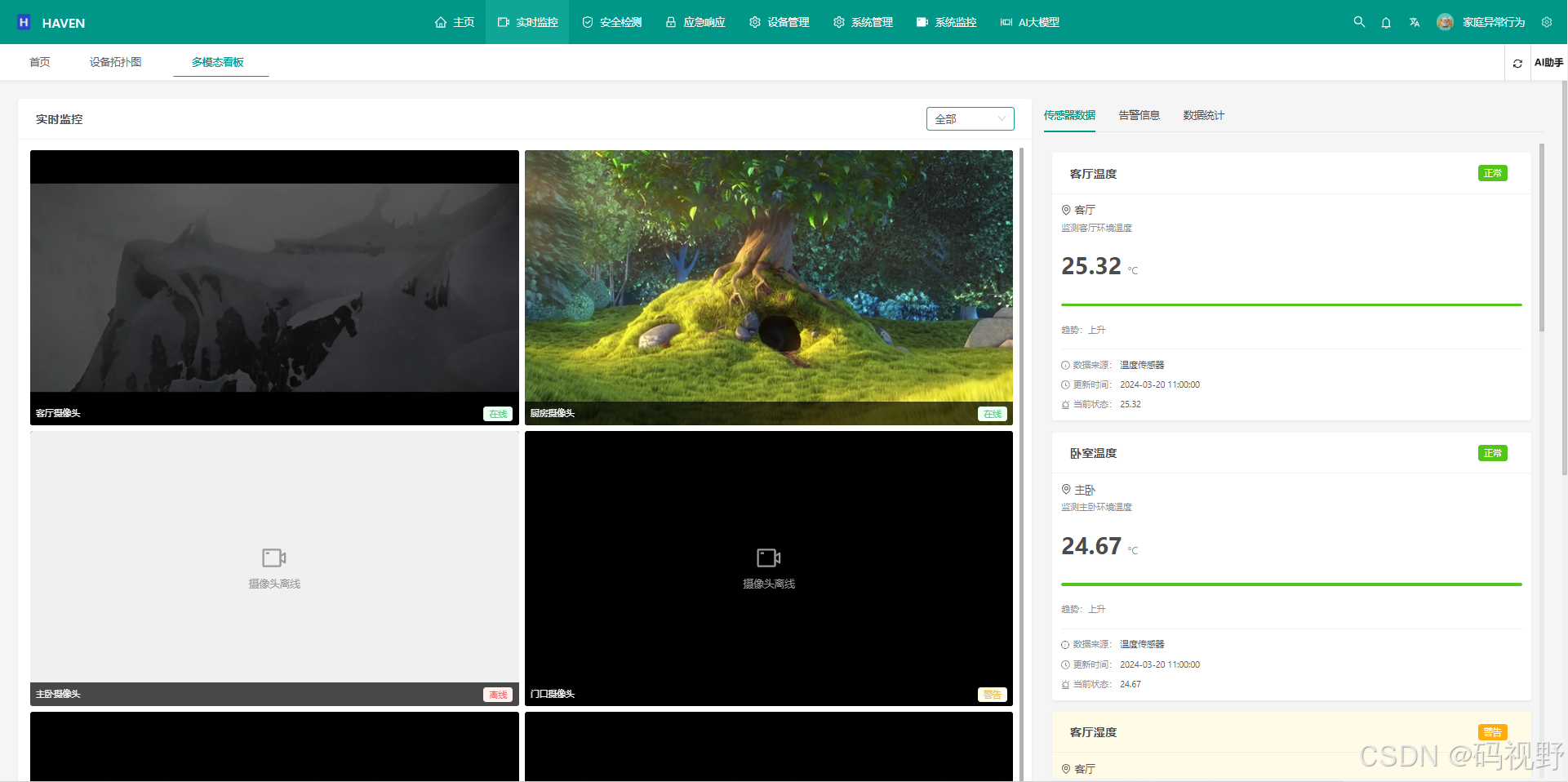The width and height of the screenshot is (1568, 782).
Task: Click the language translate icon
Action: [x=1414, y=23]
